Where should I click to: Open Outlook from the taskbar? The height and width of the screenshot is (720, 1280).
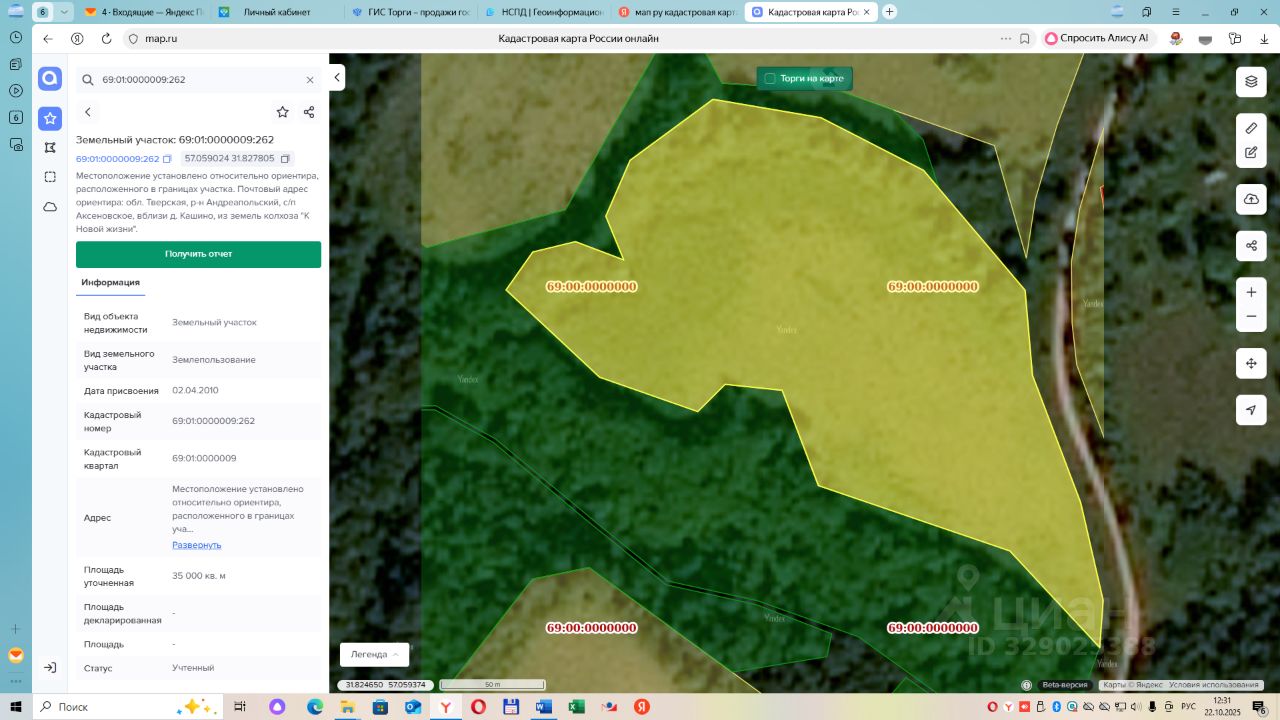pos(413,707)
